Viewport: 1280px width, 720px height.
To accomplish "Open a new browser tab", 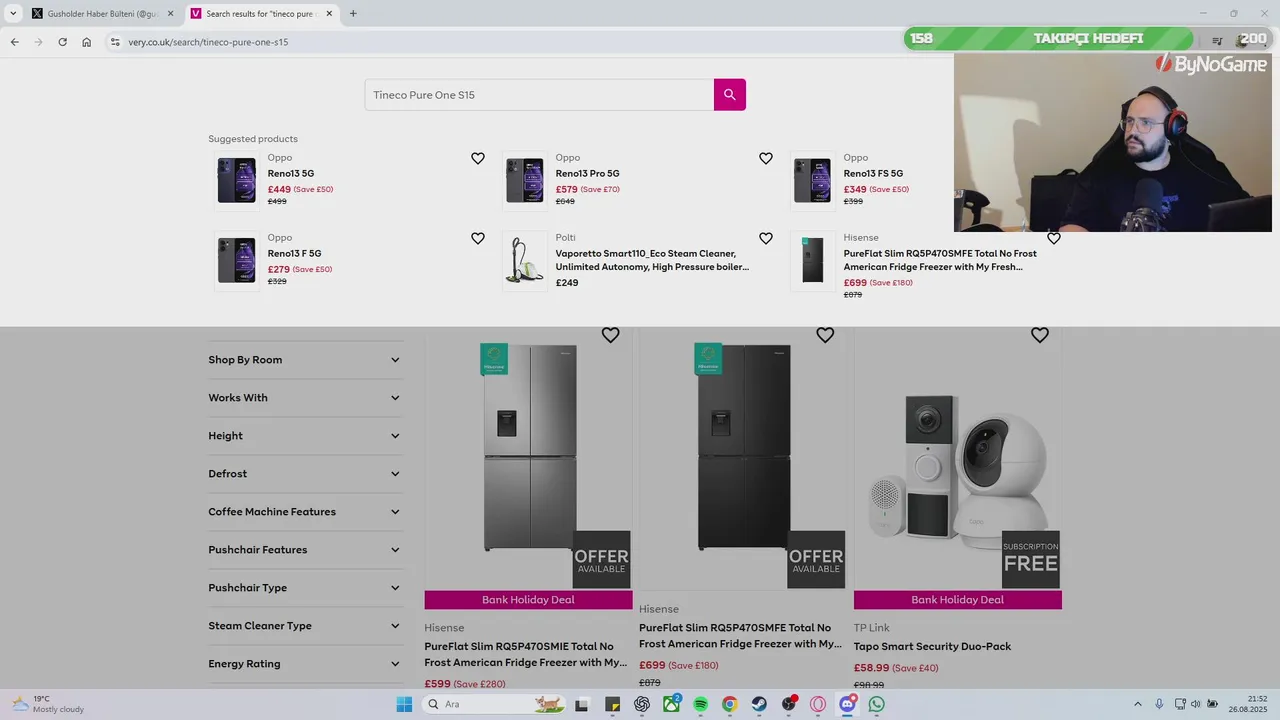I will [353, 14].
